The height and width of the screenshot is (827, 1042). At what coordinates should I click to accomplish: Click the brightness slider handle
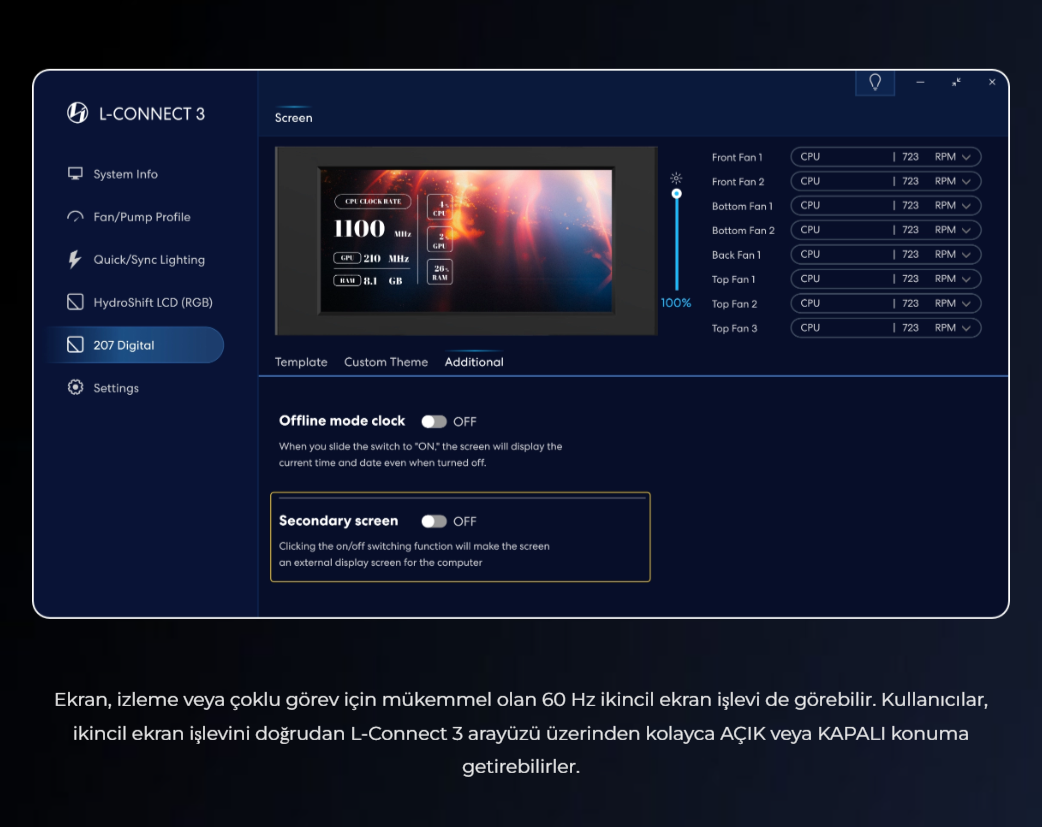pyautogui.click(x=677, y=193)
